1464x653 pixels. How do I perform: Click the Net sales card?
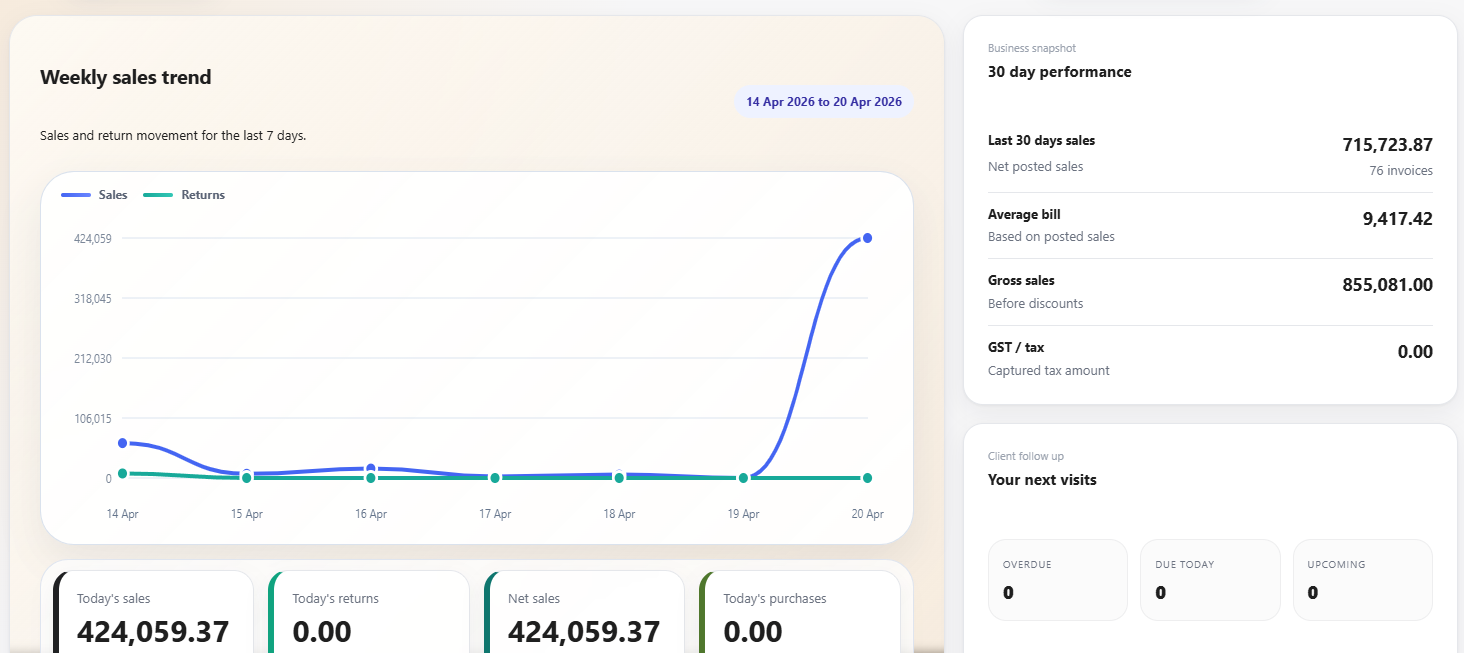(x=584, y=612)
